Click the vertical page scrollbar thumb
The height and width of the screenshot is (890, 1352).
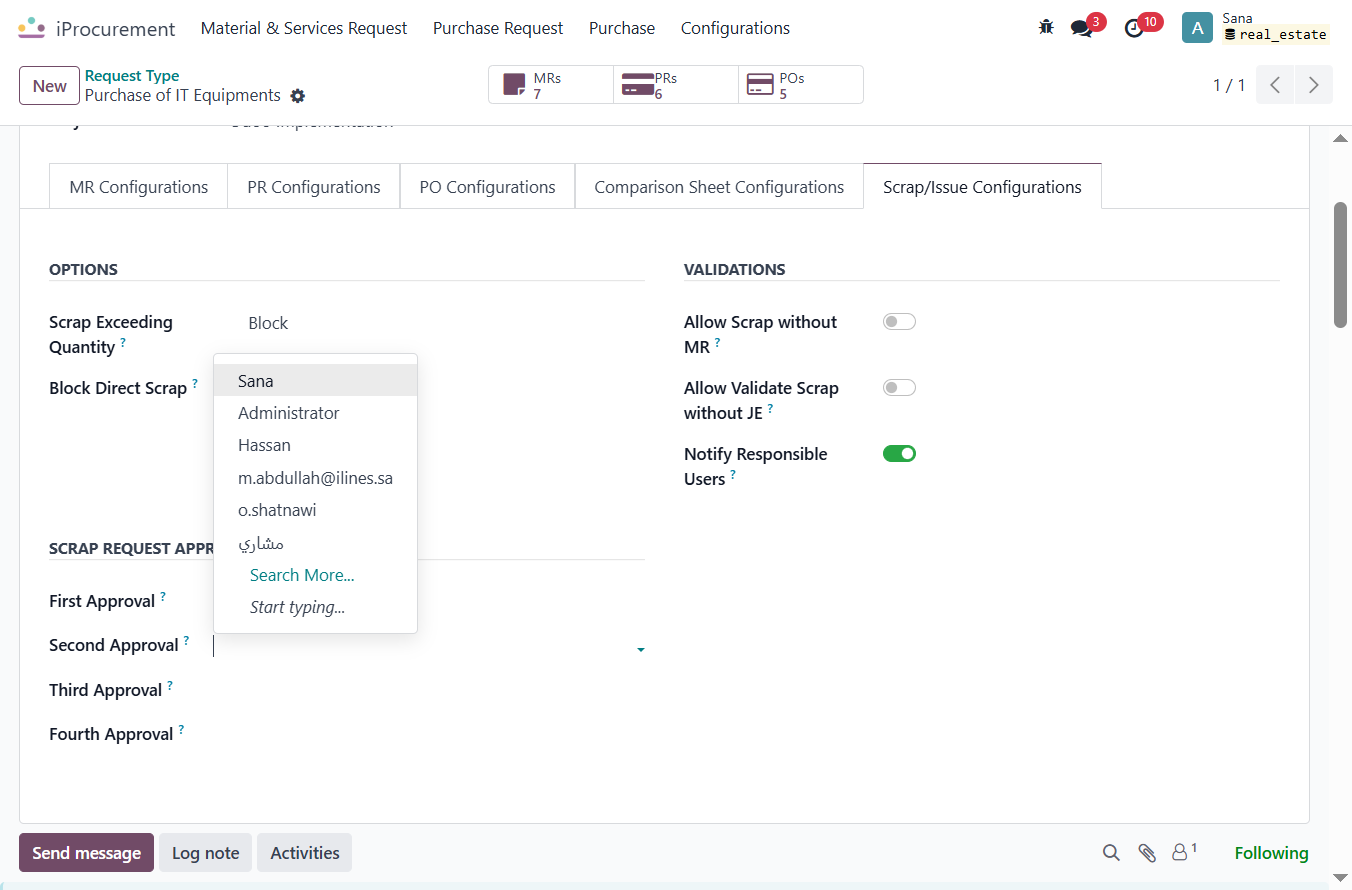(x=1340, y=265)
